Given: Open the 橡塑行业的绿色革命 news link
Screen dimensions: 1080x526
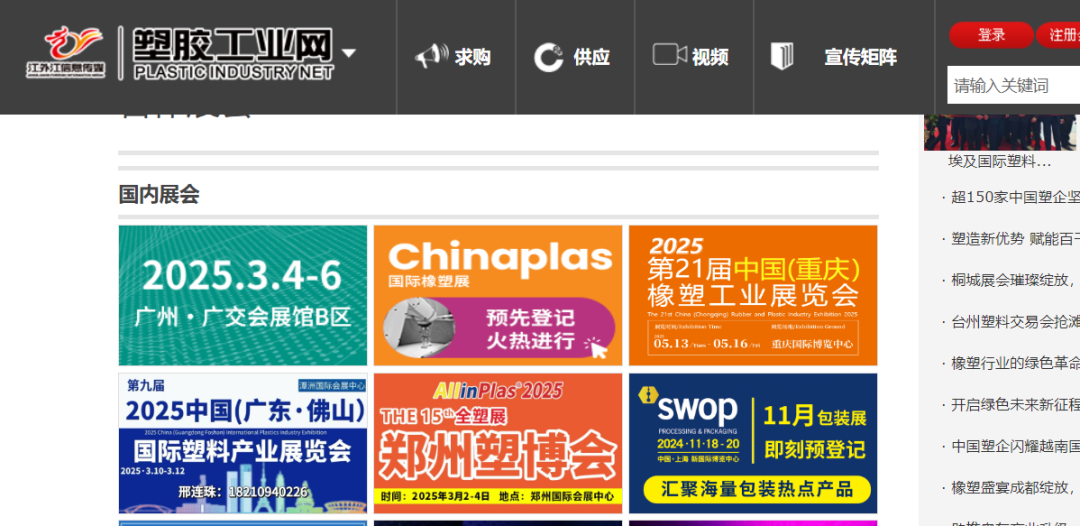Looking at the screenshot, I should pos(1014,364).
